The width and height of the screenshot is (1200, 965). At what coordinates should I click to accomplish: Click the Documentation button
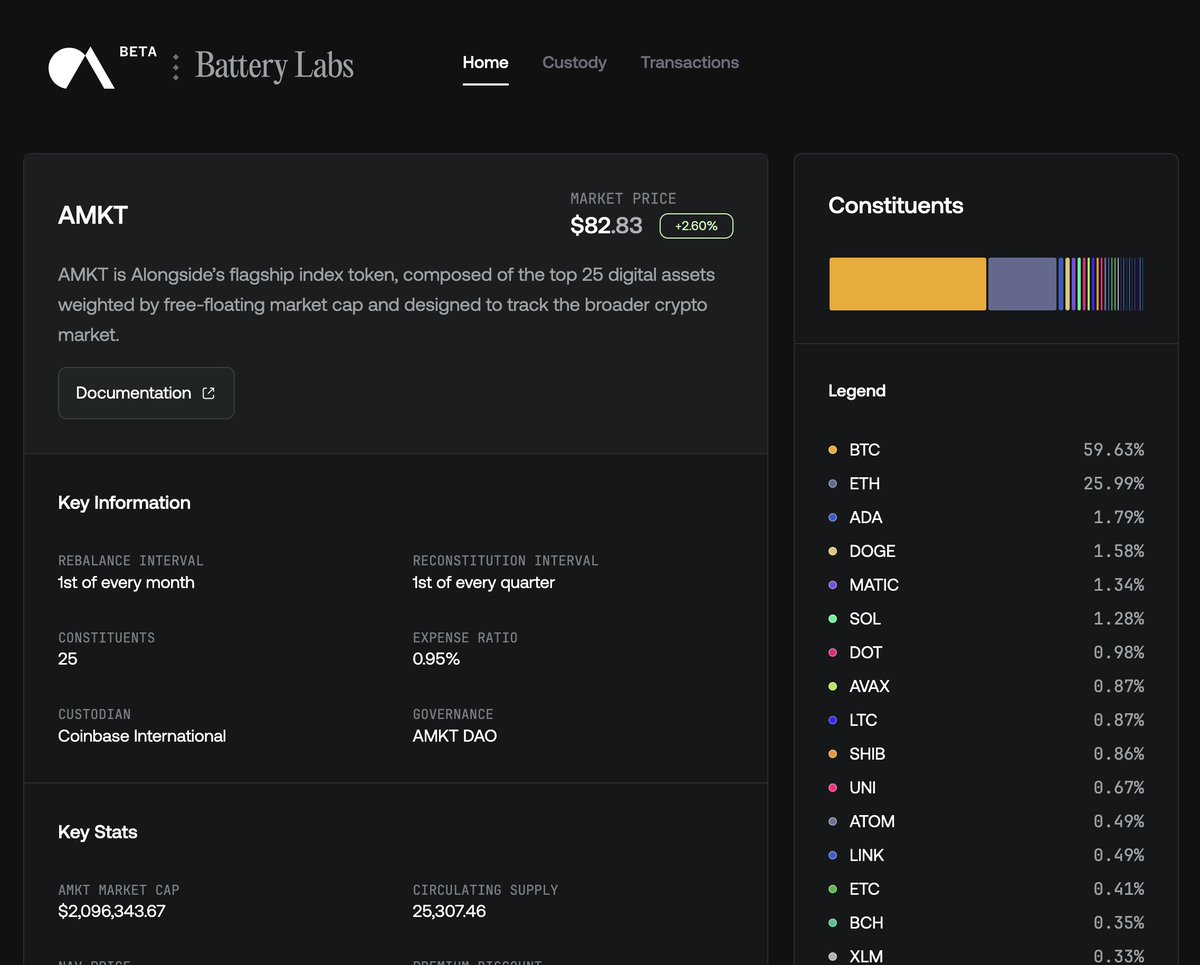click(146, 393)
